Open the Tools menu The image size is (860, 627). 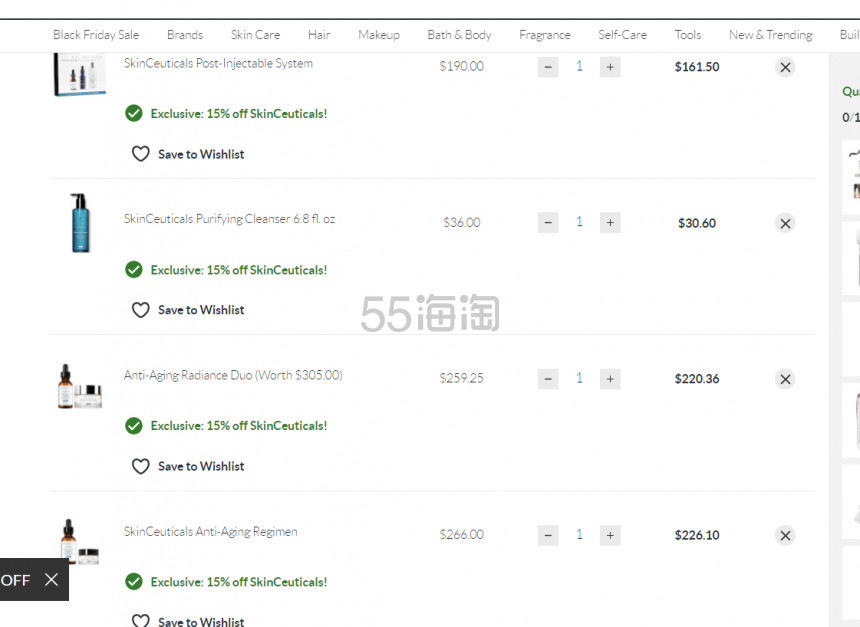pyautogui.click(x=688, y=35)
